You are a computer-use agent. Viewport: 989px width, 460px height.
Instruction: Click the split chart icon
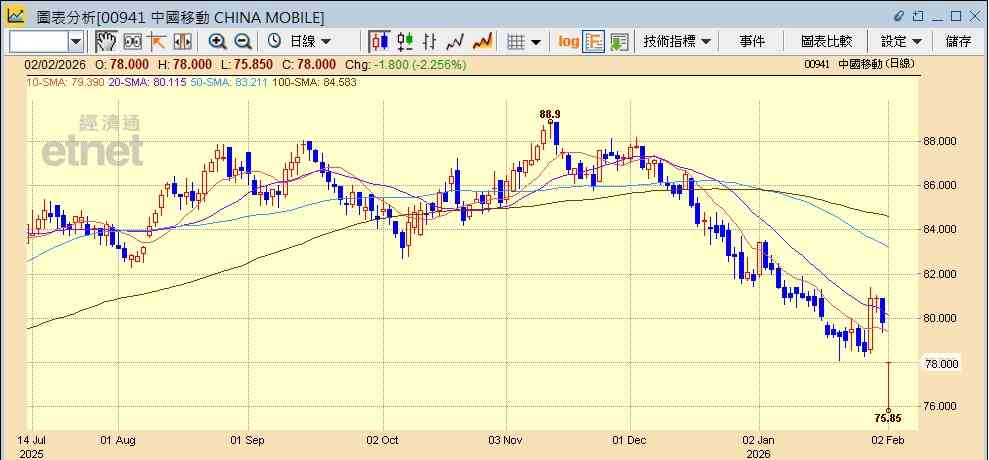[182, 42]
